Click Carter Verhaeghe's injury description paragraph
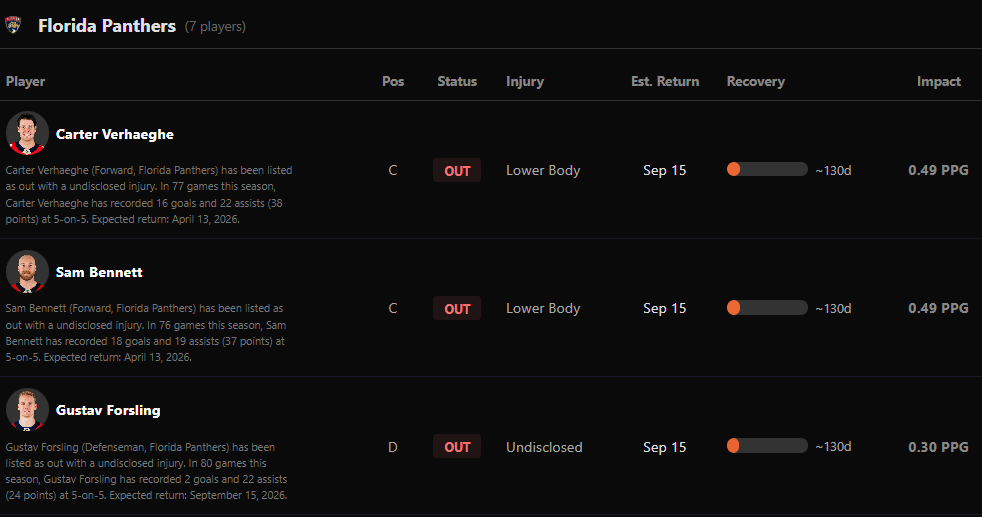Image resolution: width=982 pixels, height=517 pixels. (149, 195)
